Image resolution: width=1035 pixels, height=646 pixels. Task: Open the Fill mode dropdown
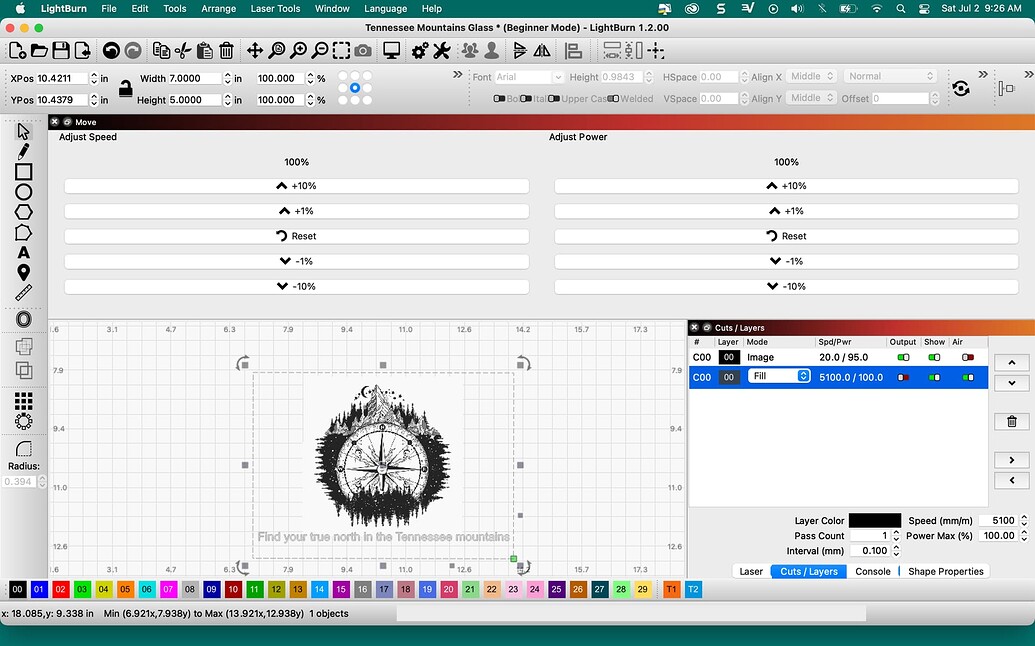point(779,377)
